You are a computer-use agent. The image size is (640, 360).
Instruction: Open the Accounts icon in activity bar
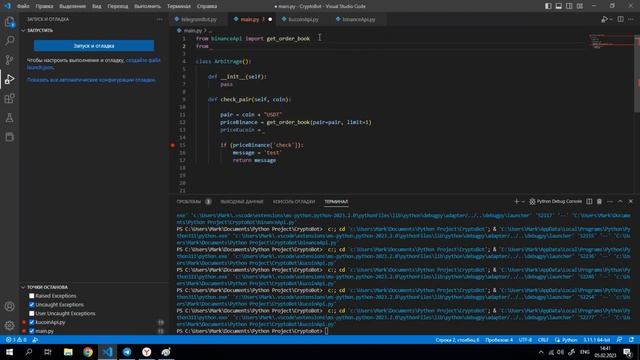click(x=9, y=307)
